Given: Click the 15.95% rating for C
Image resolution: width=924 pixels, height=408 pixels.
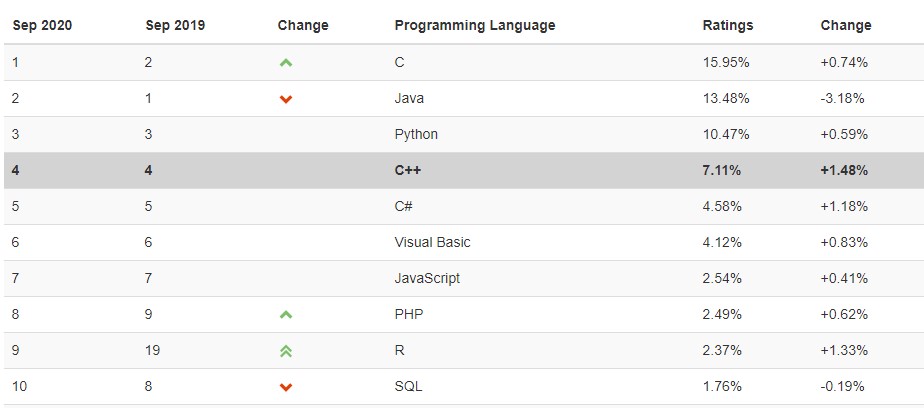Looking at the screenshot, I should (x=726, y=62).
